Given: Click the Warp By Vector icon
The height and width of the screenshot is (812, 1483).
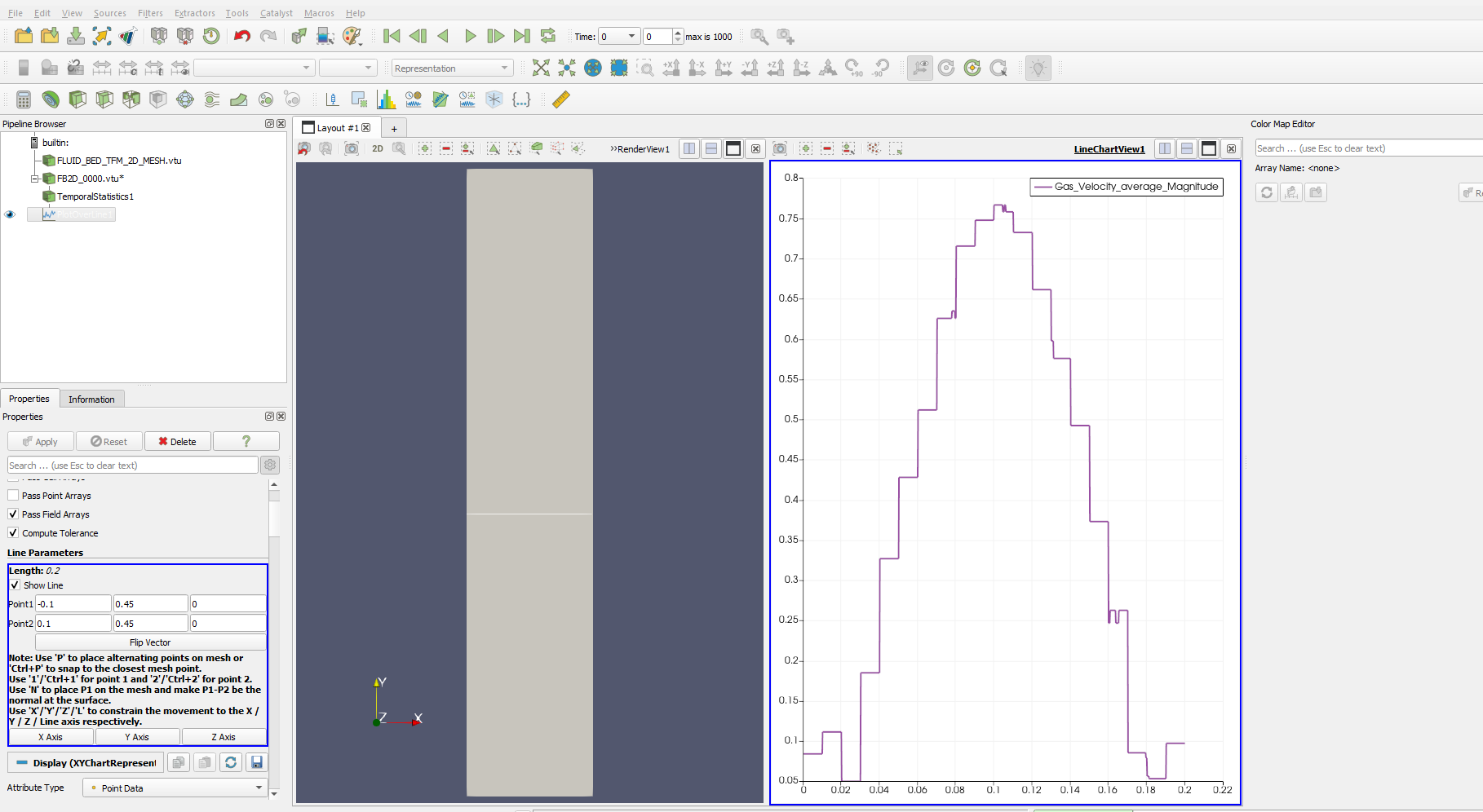Looking at the screenshot, I should click(x=239, y=99).
